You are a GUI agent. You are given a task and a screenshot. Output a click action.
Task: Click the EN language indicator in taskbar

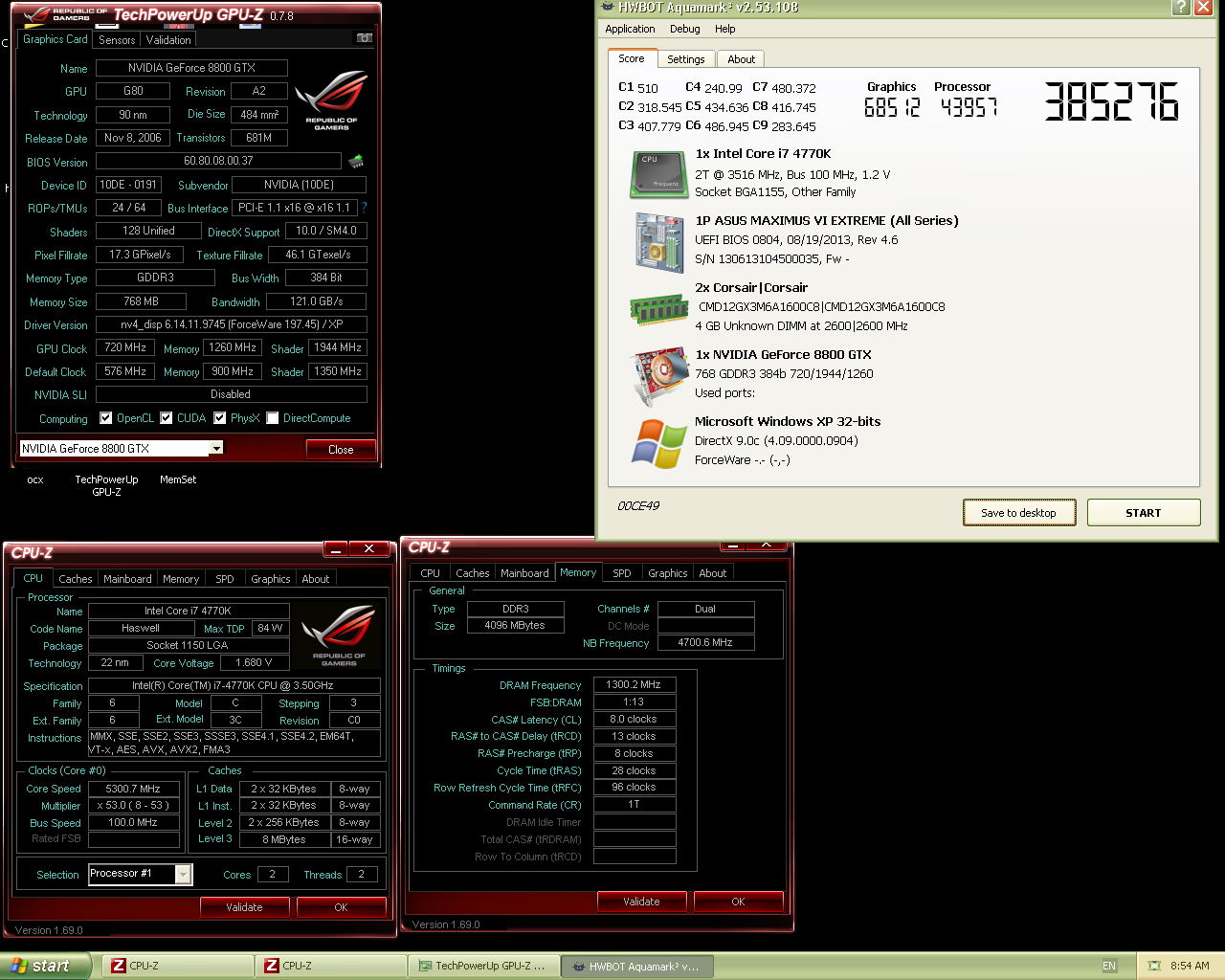coord(1109,966)
